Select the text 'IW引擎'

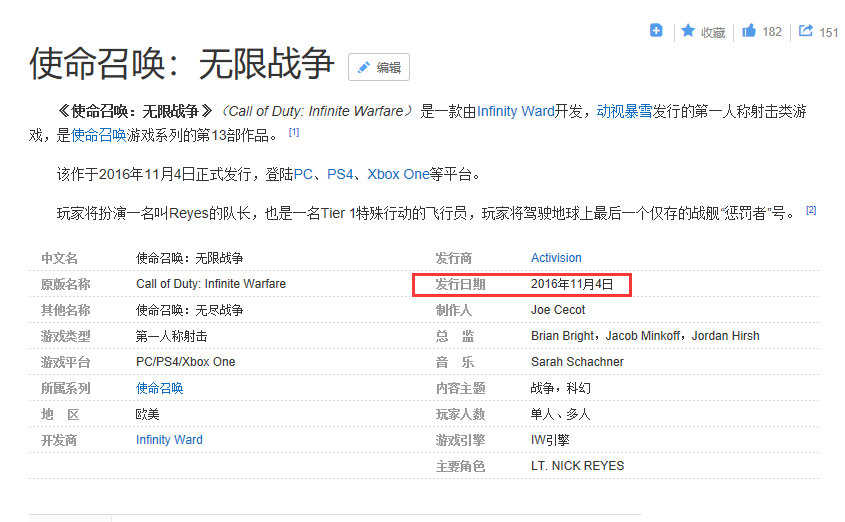tap(550, 440)
